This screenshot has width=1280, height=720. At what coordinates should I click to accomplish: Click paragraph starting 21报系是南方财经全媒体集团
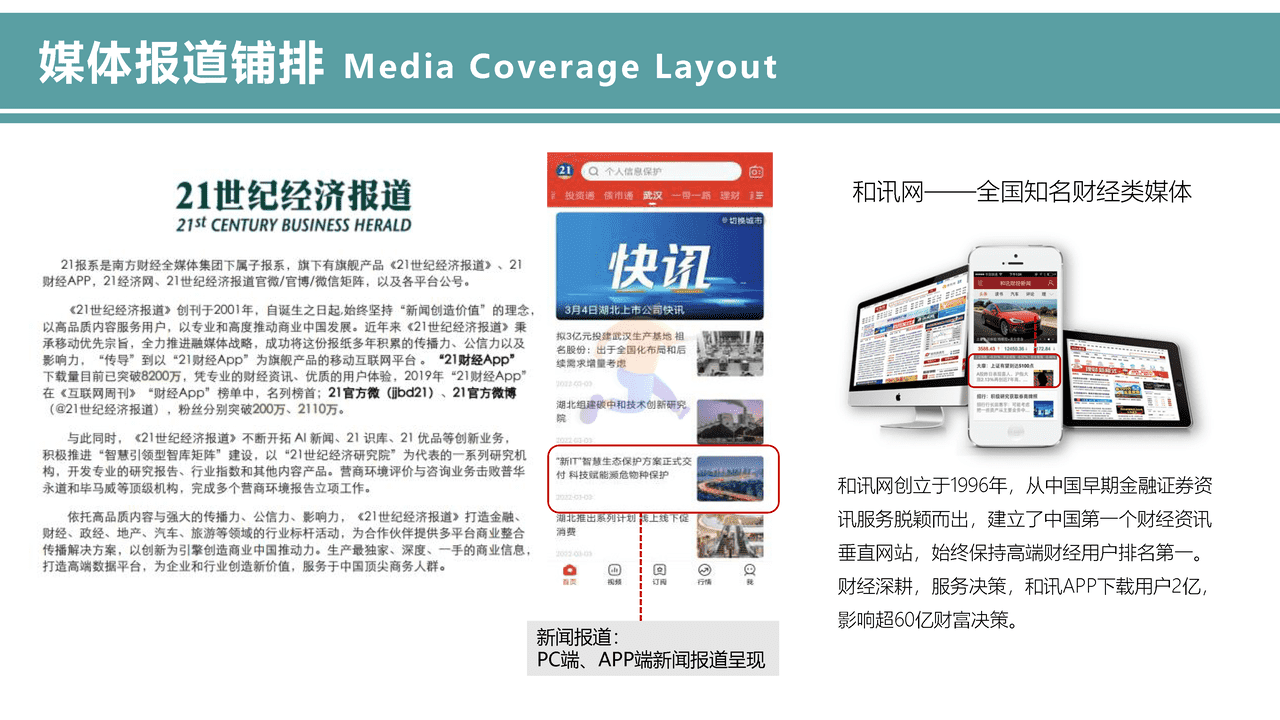(x=283, y=273)
